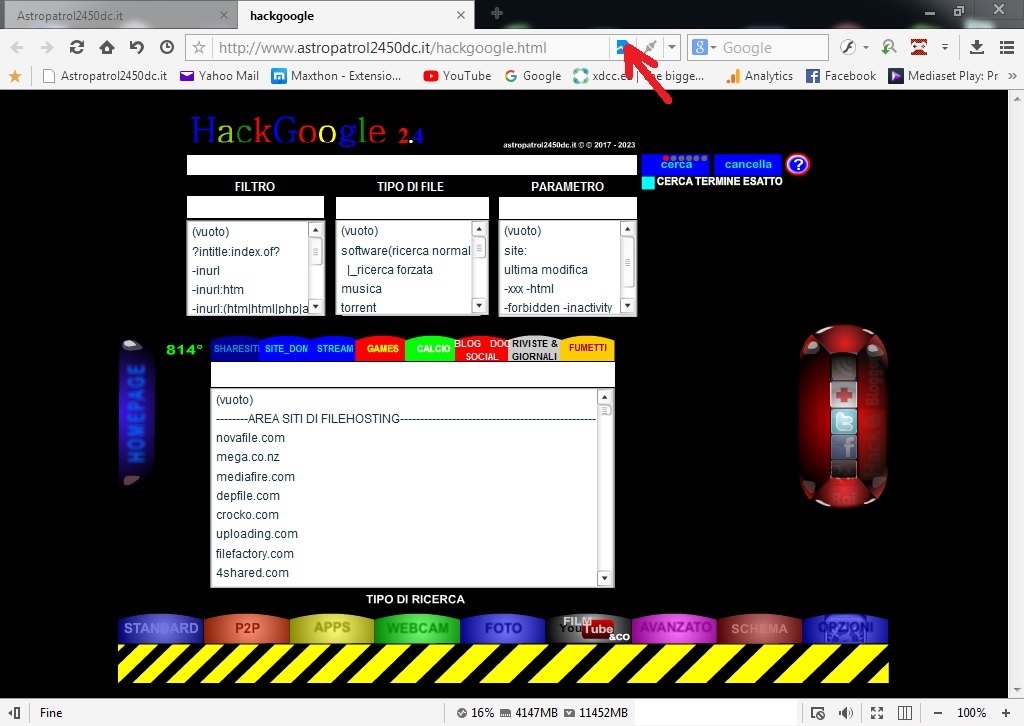Screen dimensions: 1024x726
Task: Open the Google search engine selector dropdown
Action: (x=704, y=47)
